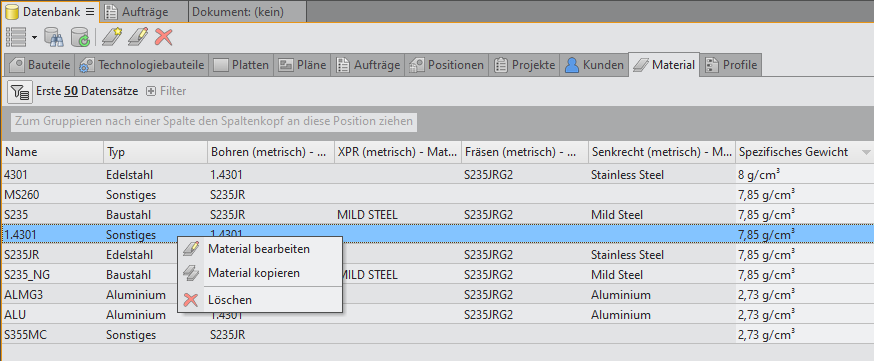This screenshot has height=361, width=874.
Task: Select the Material tab
Action: click(x=664, y=65)
